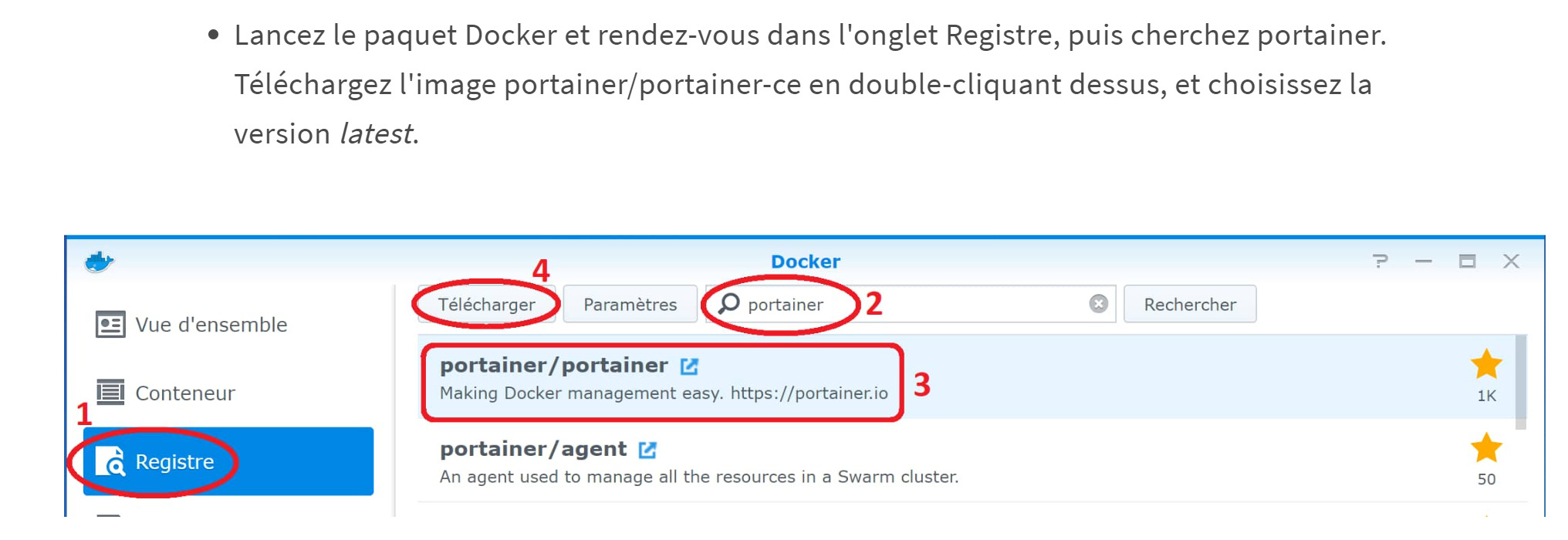The width and height of the screenshot is (1568, 540).
Task: Open external link icon next to portainer/agent
Action: click(647, 450)
